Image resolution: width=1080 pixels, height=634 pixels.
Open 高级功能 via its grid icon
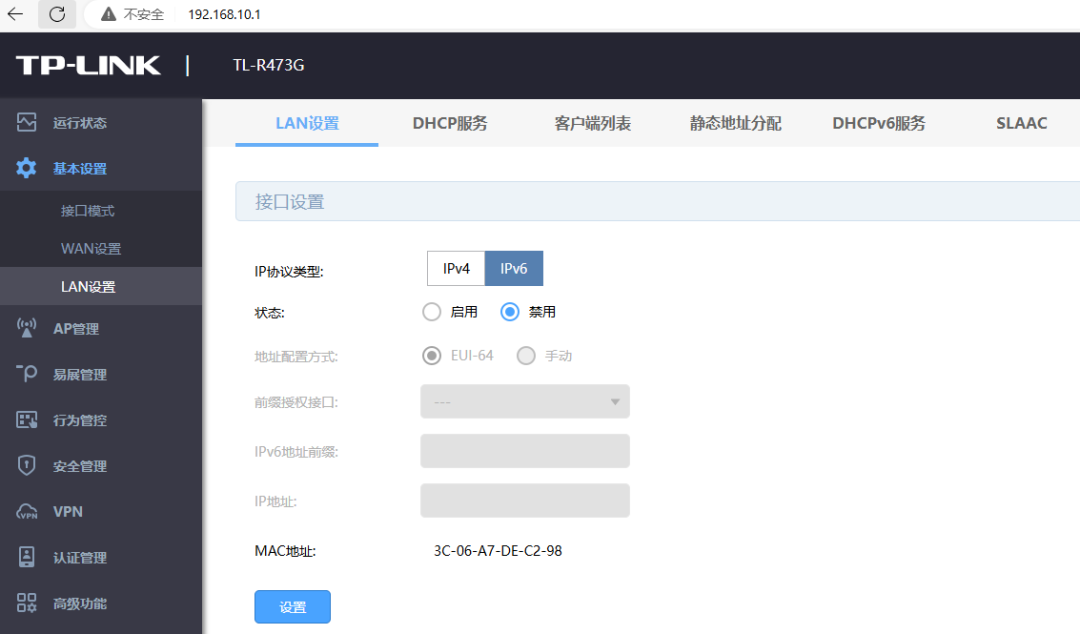coord(27,603)
